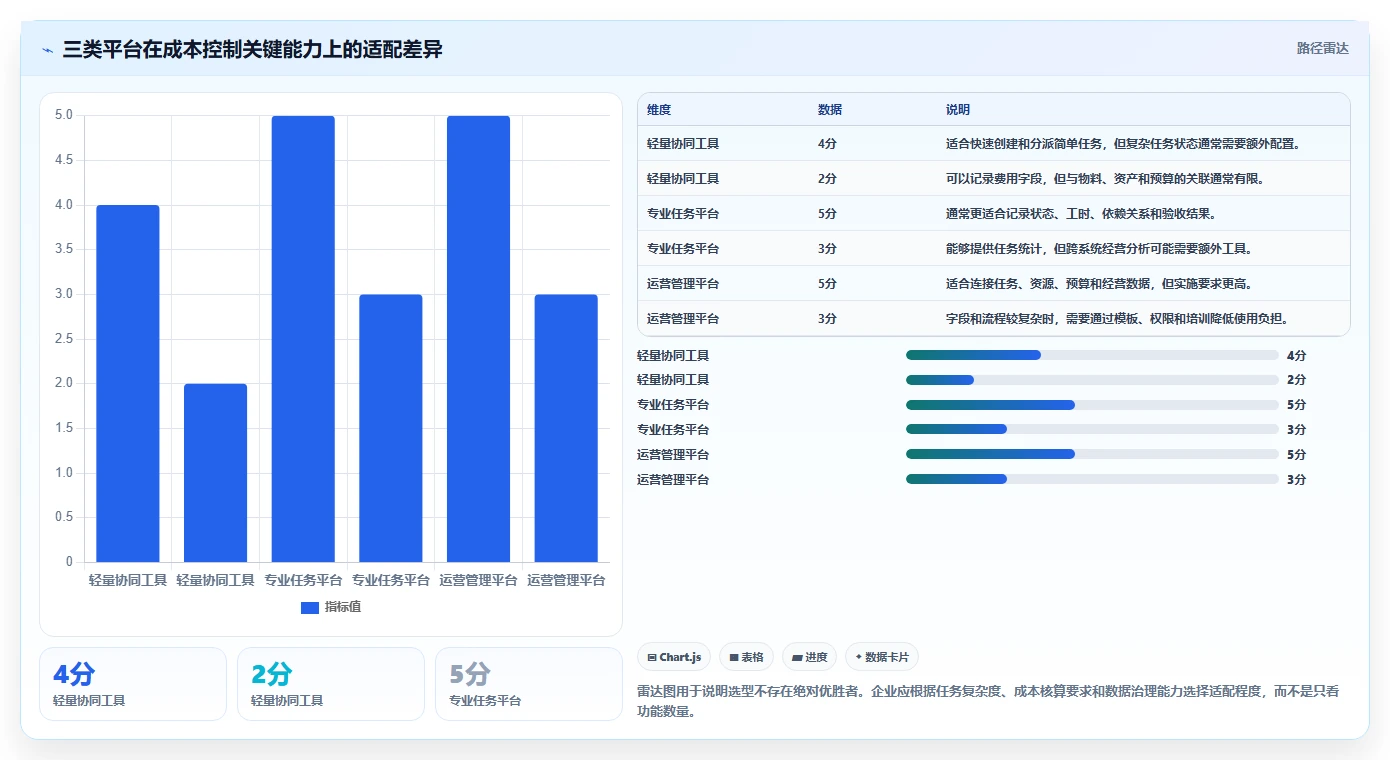This screenshot has width=1390, height=760.
Task: Click the 进度 chip icon
Action: 797,657
